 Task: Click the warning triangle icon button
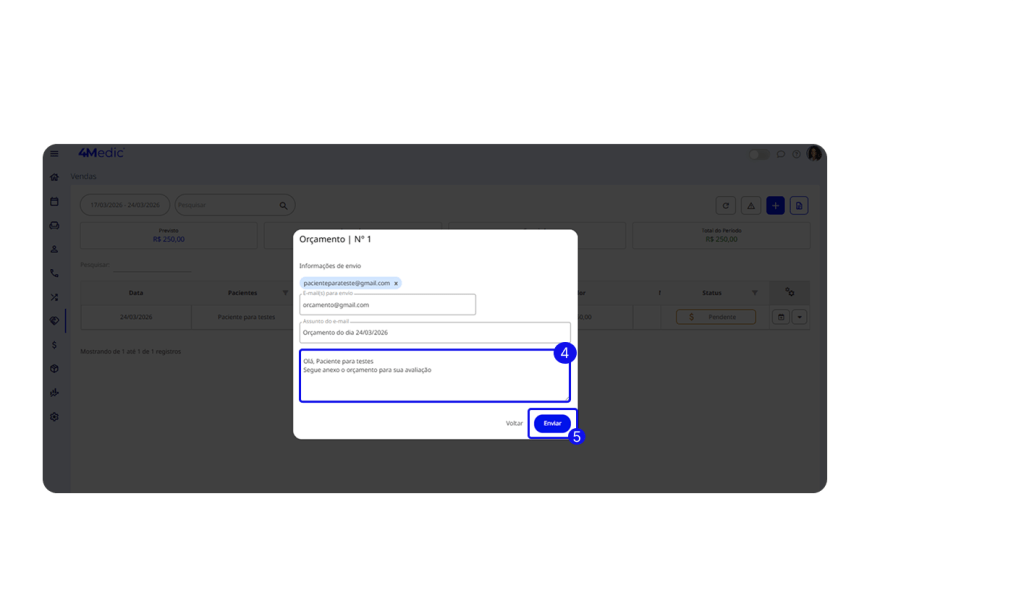(x=751, y=205)
